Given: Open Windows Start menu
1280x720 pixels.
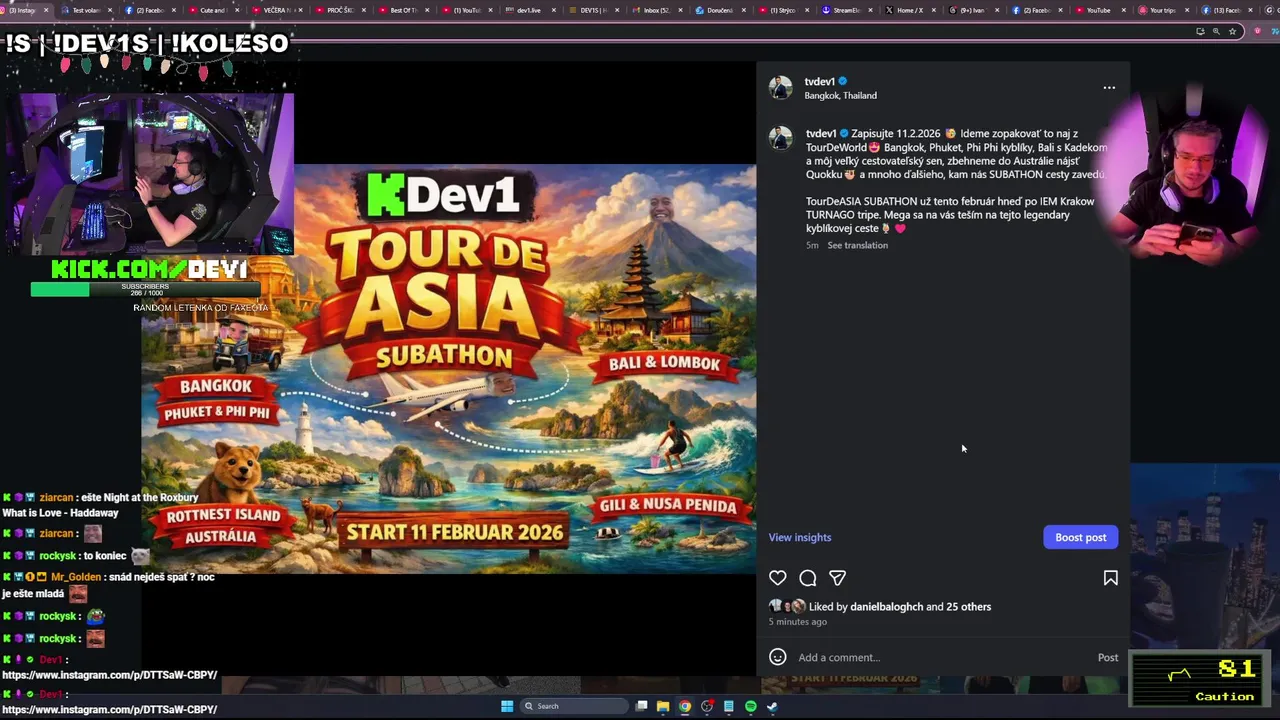Looking at the screenshot, I should (x=507, y=706).
